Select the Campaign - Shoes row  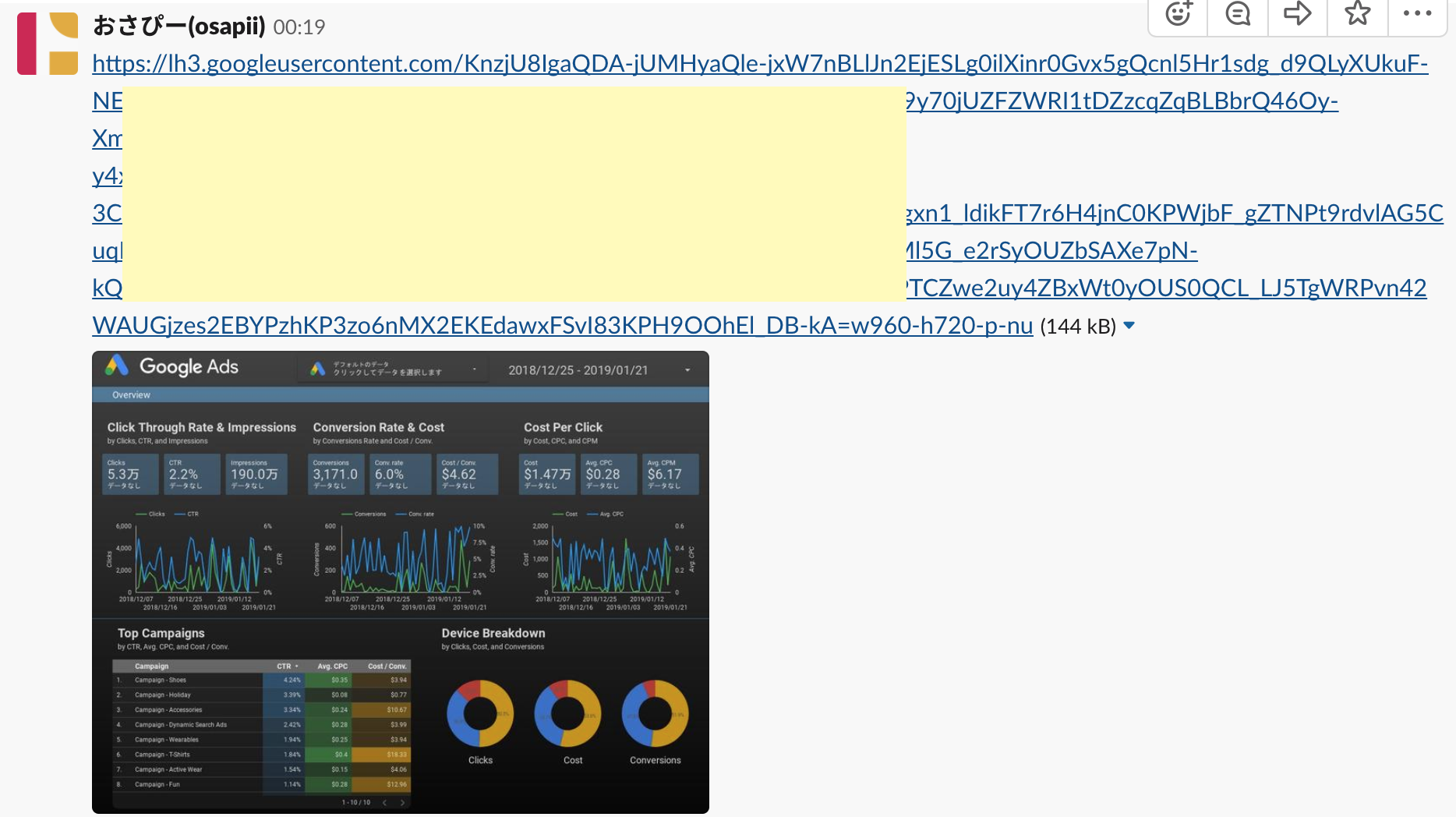coord(262,680)
